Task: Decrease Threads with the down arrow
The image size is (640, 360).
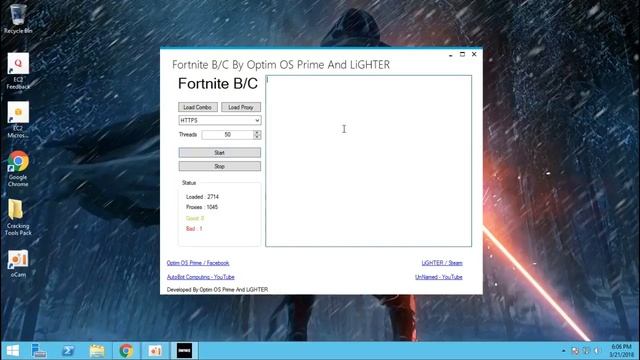Action: 257,137
